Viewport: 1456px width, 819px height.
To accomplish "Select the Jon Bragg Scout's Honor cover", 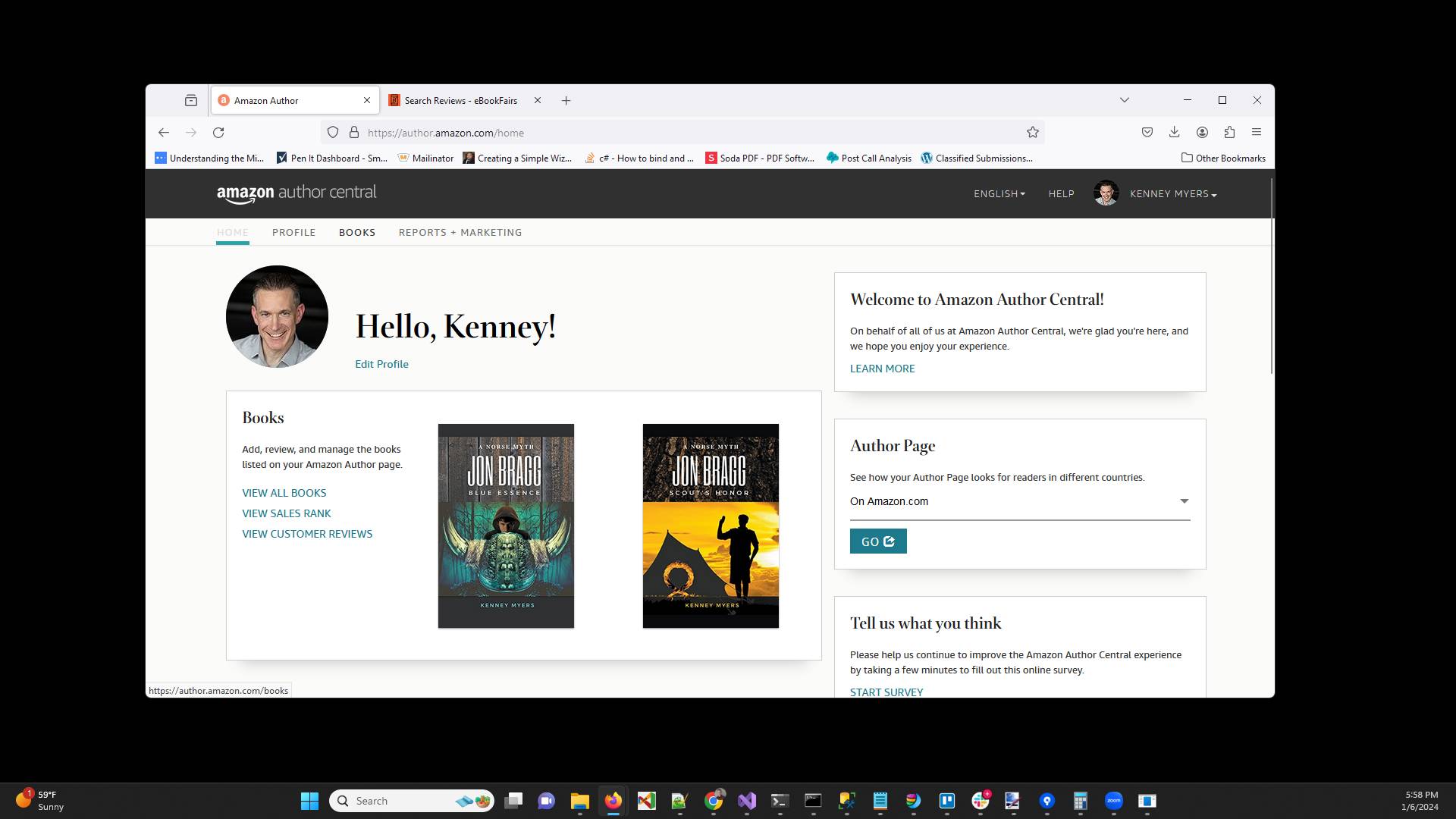I will click(x=711, y=526).
